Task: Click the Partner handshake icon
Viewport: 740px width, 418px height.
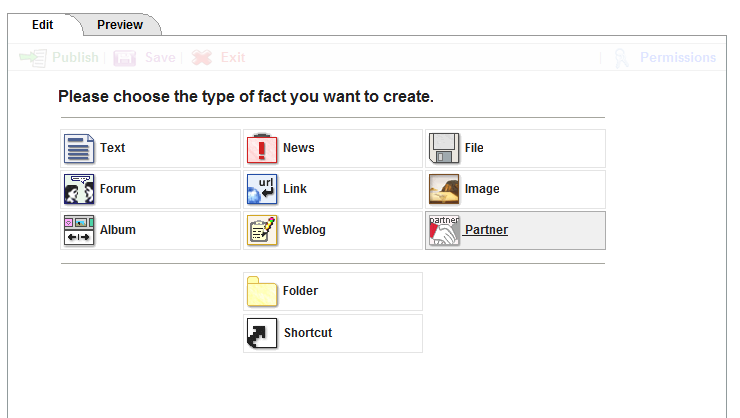Action: pyautogui.click(x=444, y=230)
